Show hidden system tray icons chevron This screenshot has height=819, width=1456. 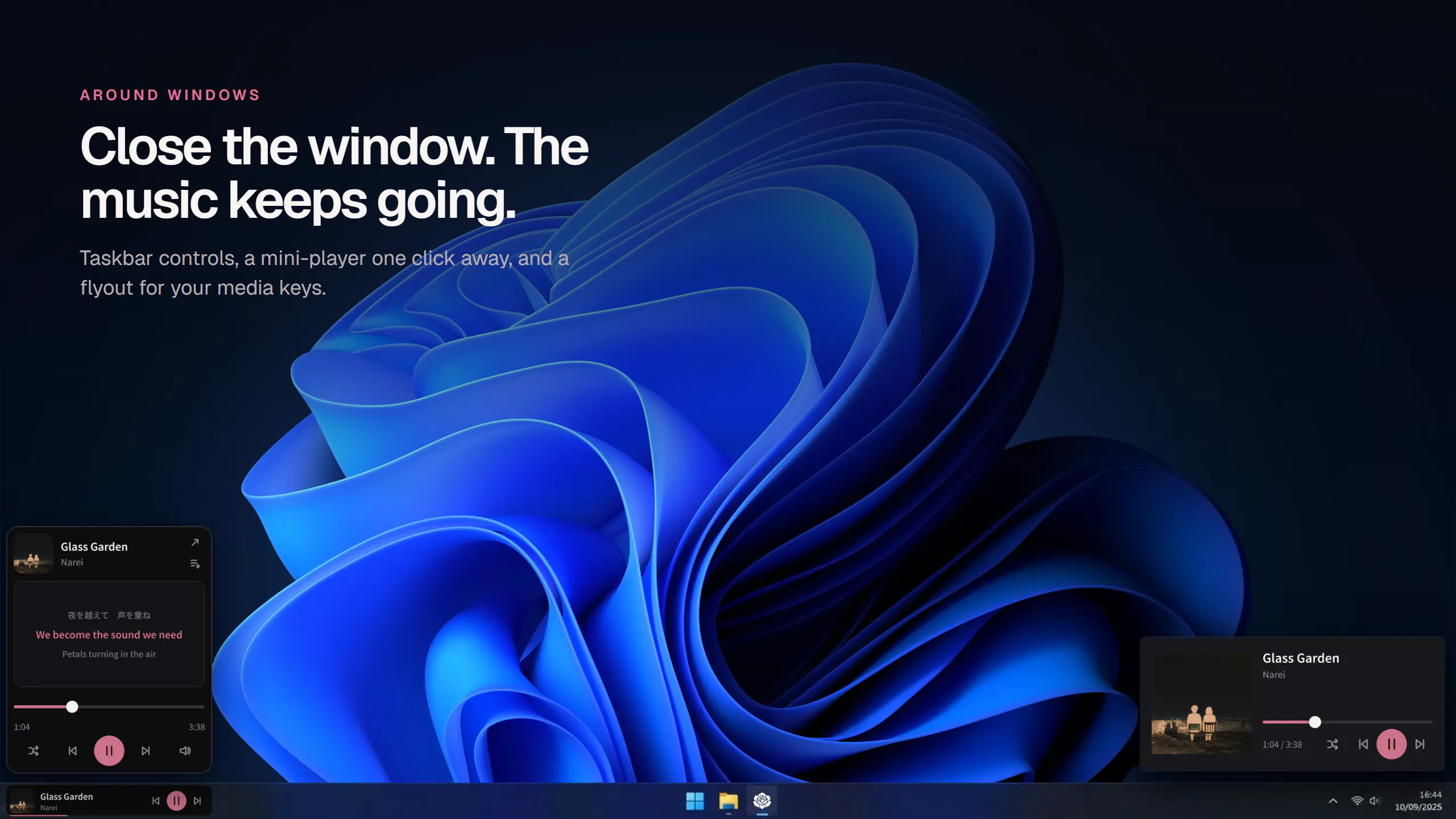pos(1333,801)
